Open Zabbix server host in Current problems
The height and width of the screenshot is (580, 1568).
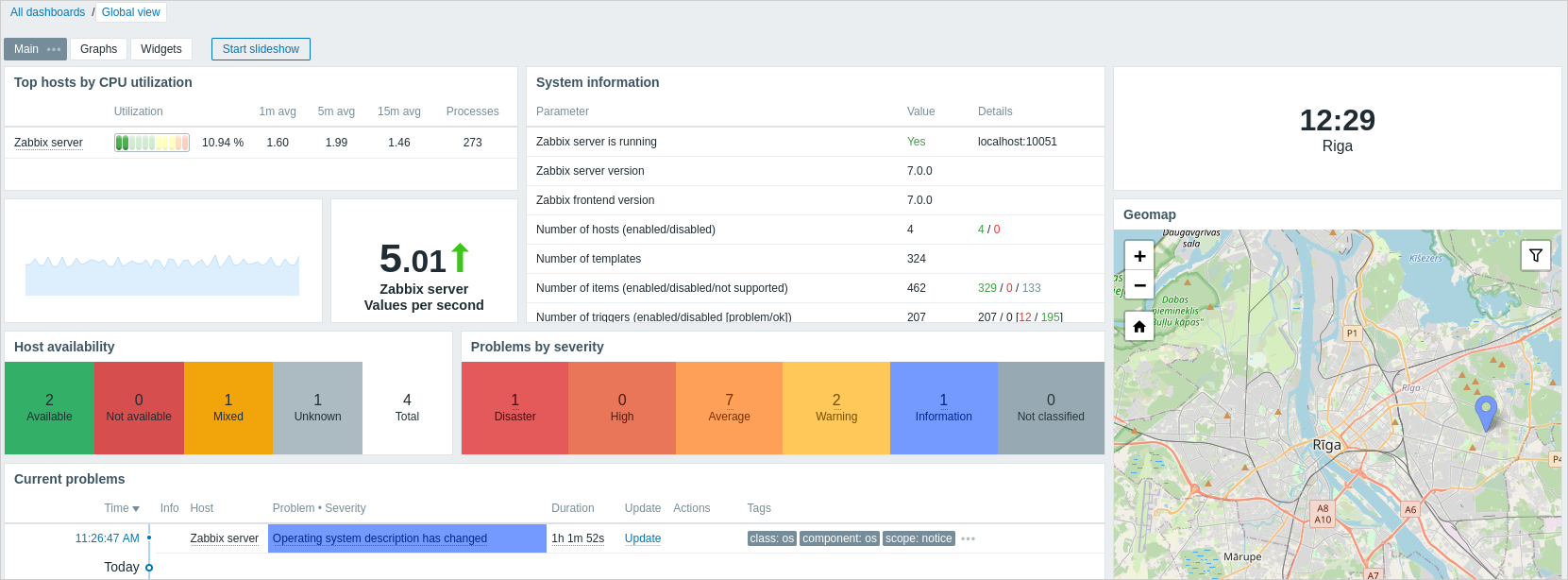pos(224,538)
